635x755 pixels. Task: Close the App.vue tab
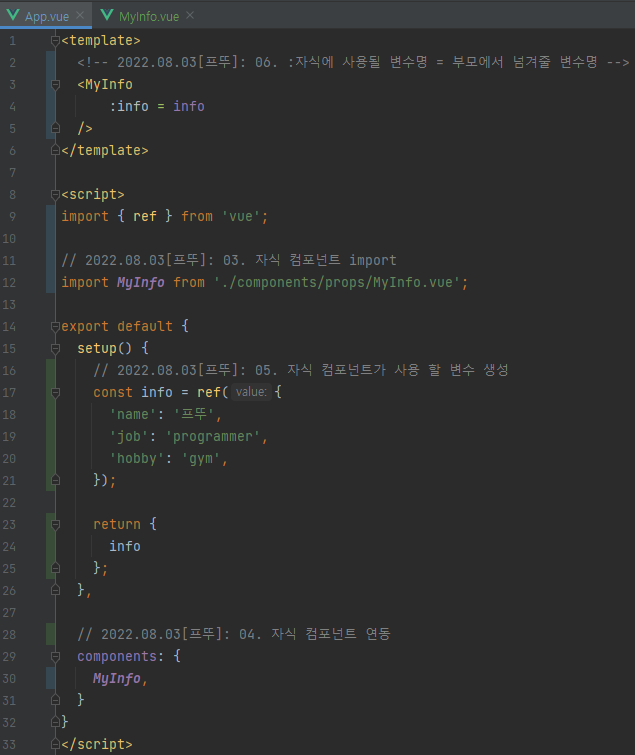coord(80,15)
